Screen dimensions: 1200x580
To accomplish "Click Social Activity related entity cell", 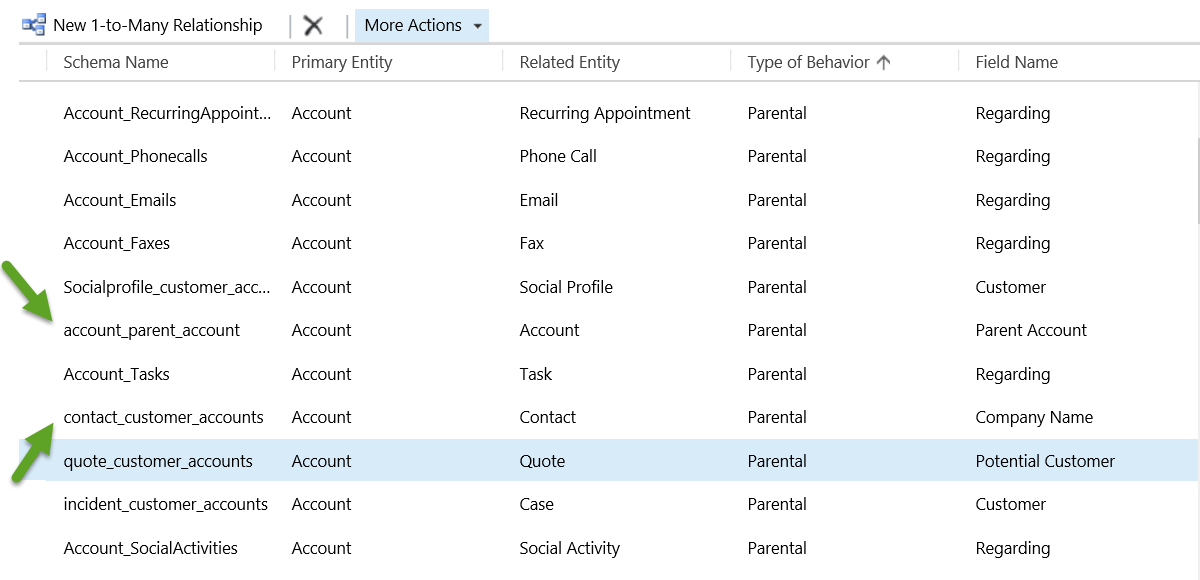I will [x=570, y=548].
